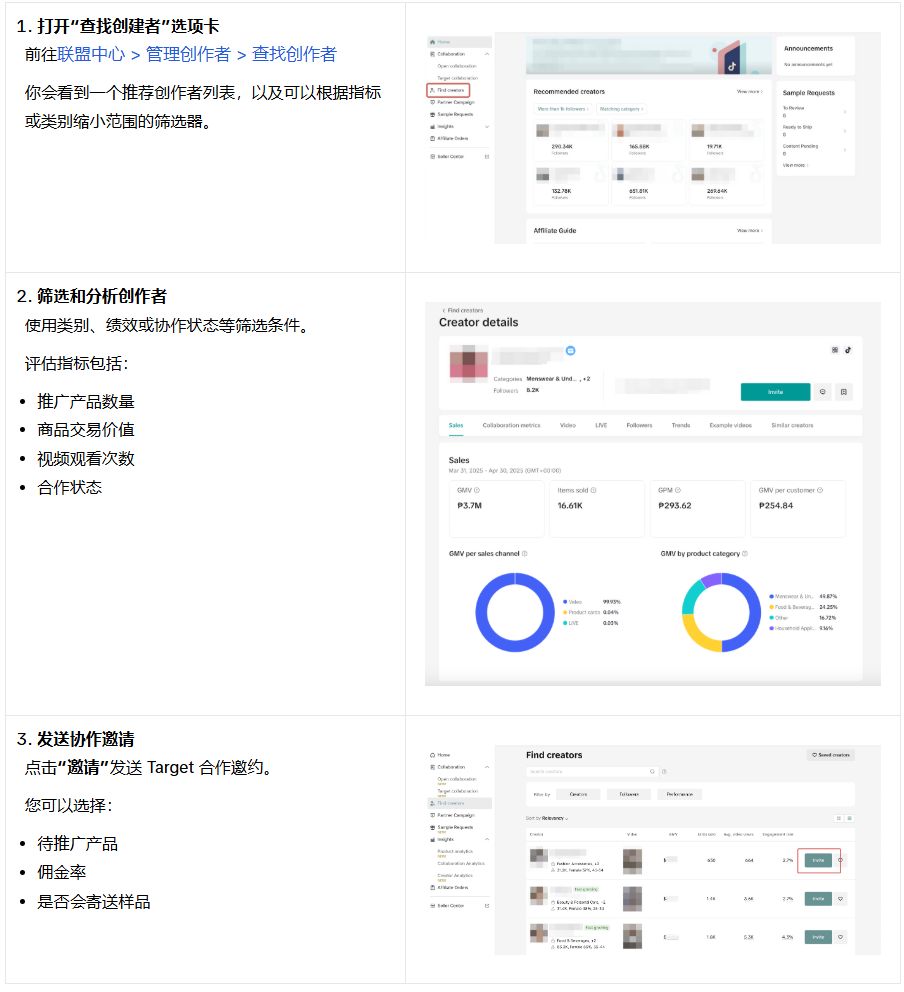This screenshot has height=992, width=904.
Task: Open the Collaboration metrics tab
Action: (511, 425)
